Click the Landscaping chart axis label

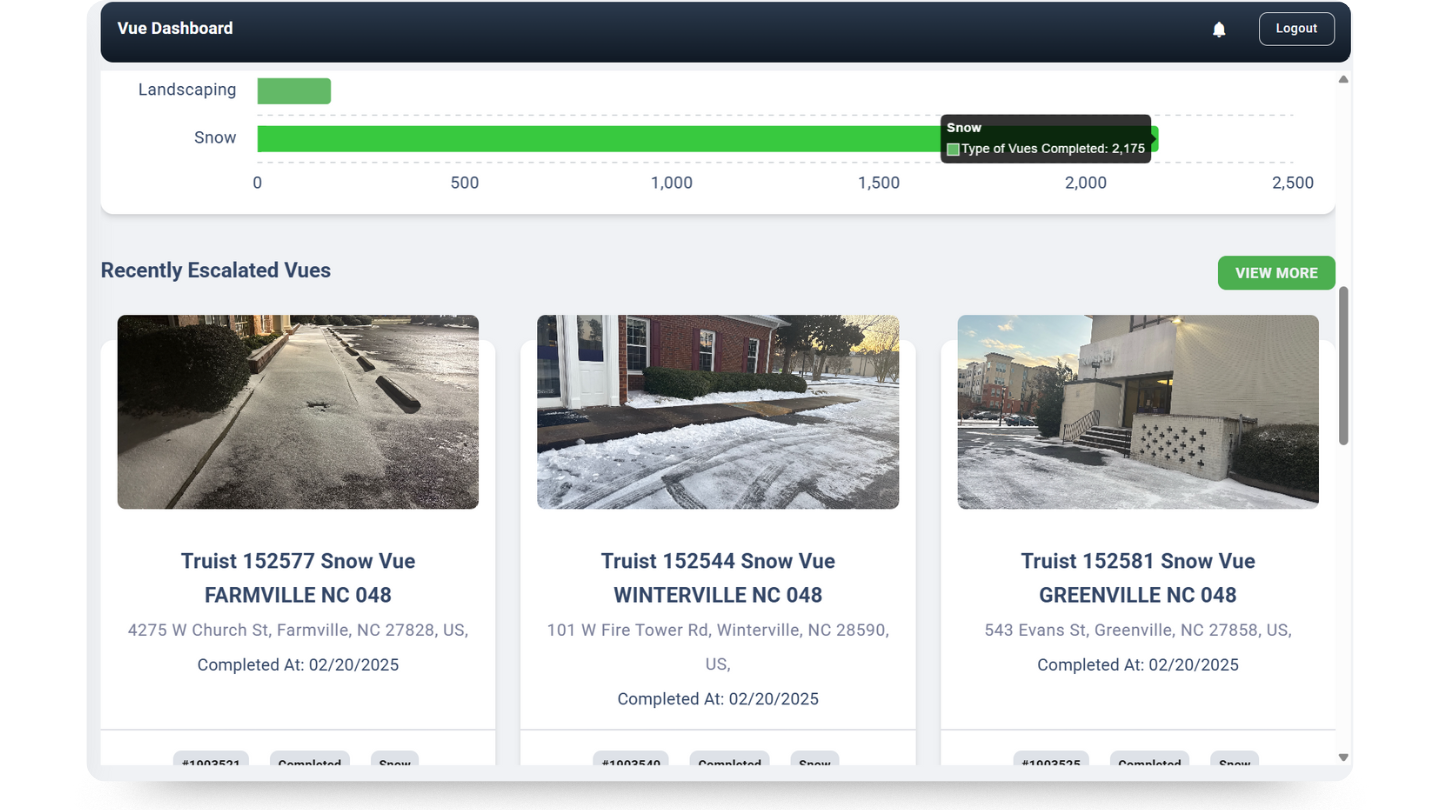click(x=187, y=90)
